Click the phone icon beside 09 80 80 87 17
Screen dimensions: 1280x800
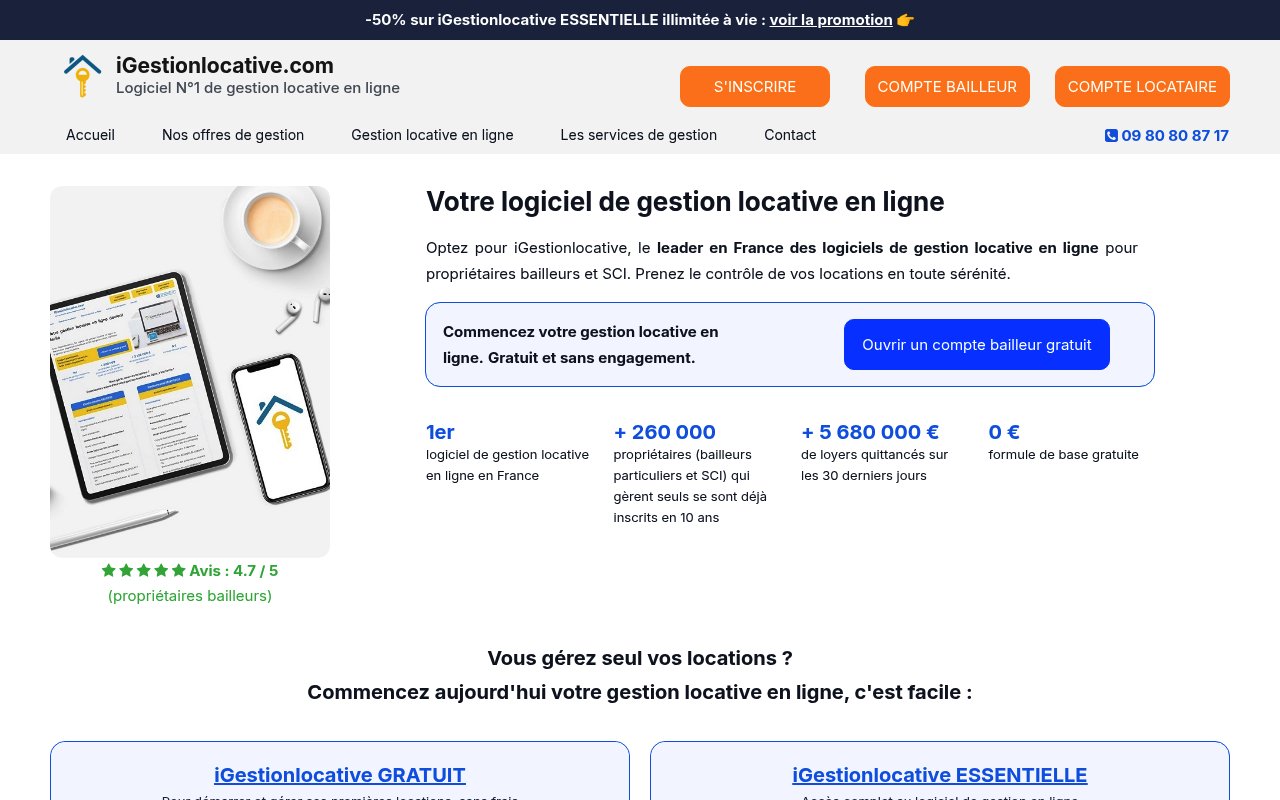pos(1111,136)
